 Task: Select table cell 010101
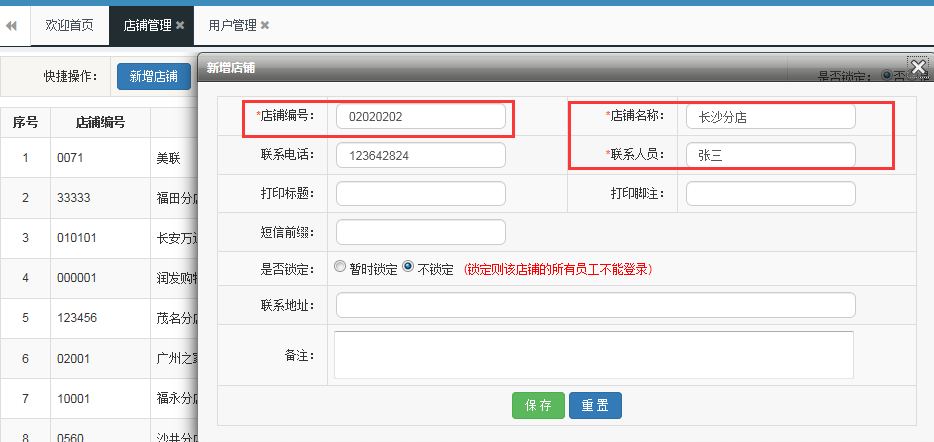click(100, 238)
